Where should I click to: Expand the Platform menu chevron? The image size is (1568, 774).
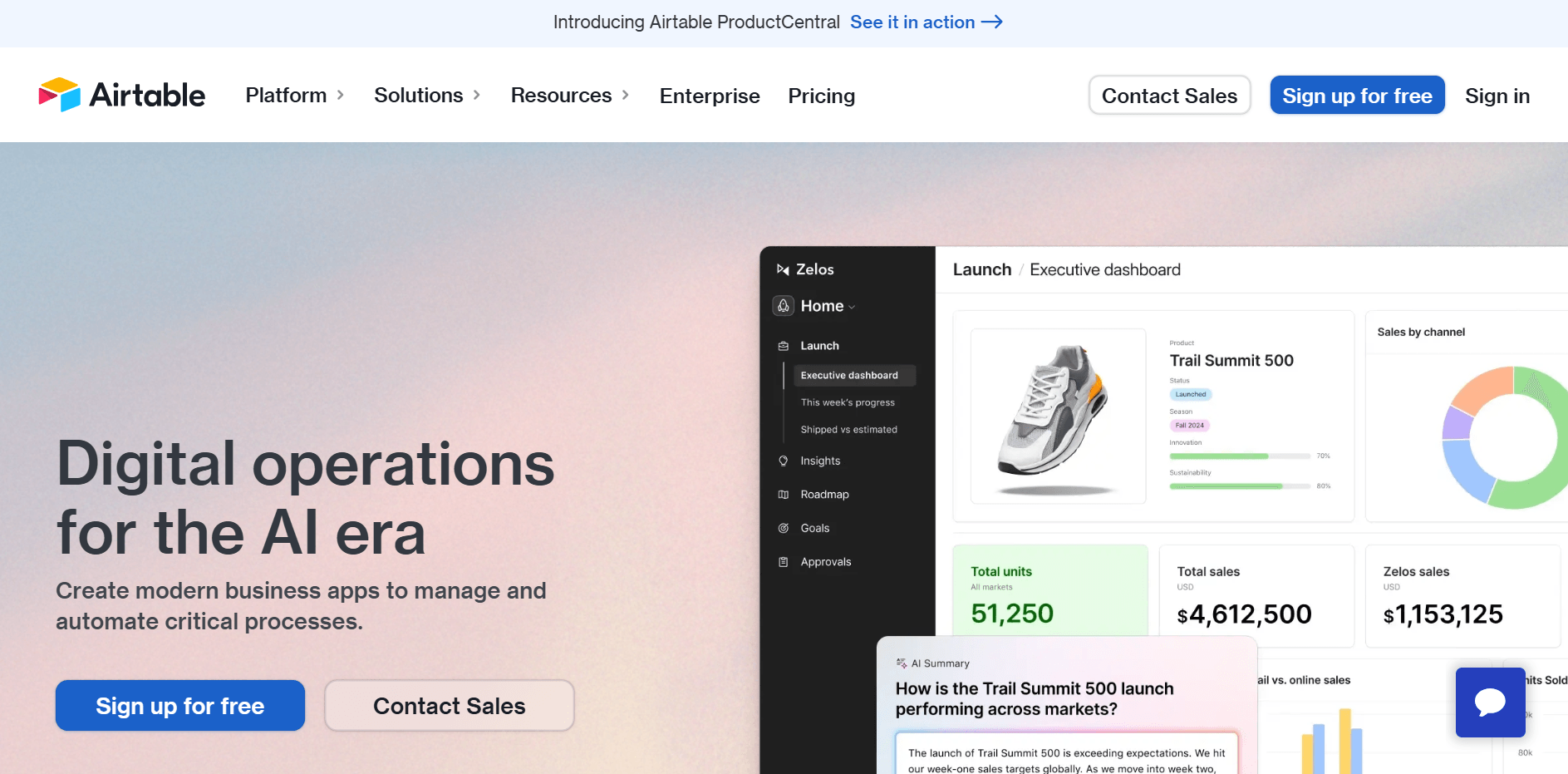341,96
